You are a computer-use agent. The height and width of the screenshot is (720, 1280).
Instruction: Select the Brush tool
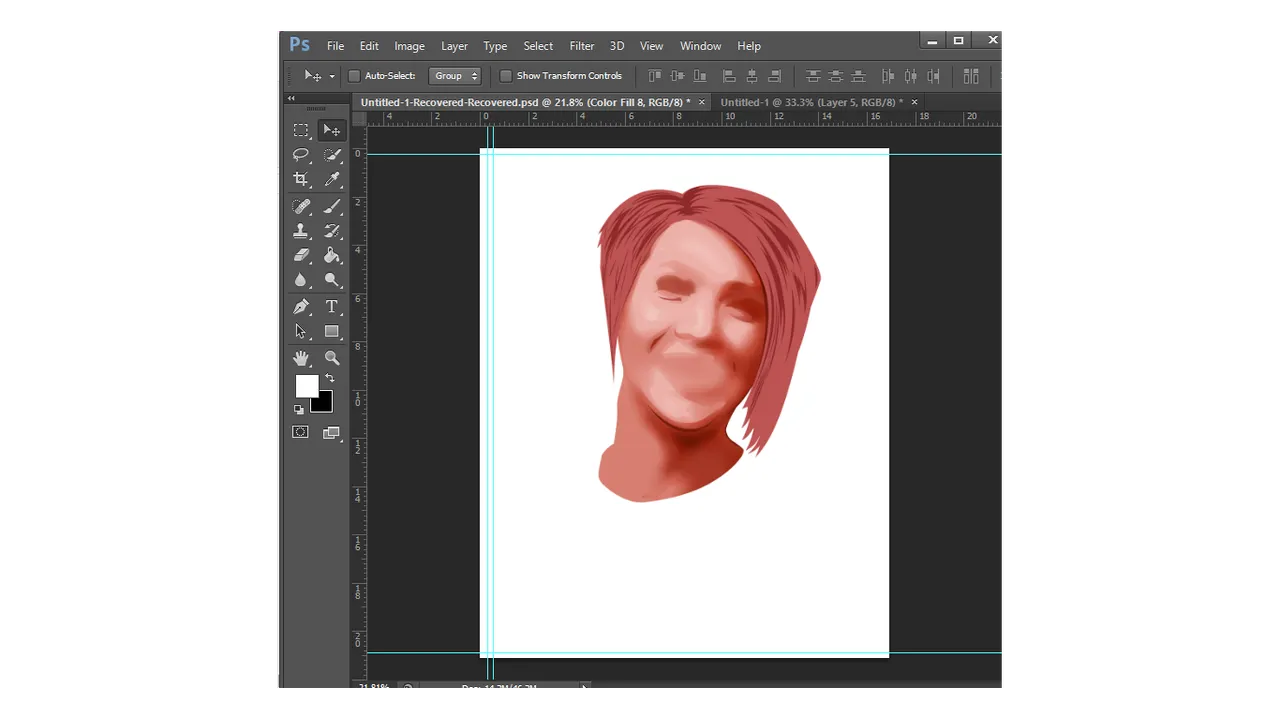(332, 206)
